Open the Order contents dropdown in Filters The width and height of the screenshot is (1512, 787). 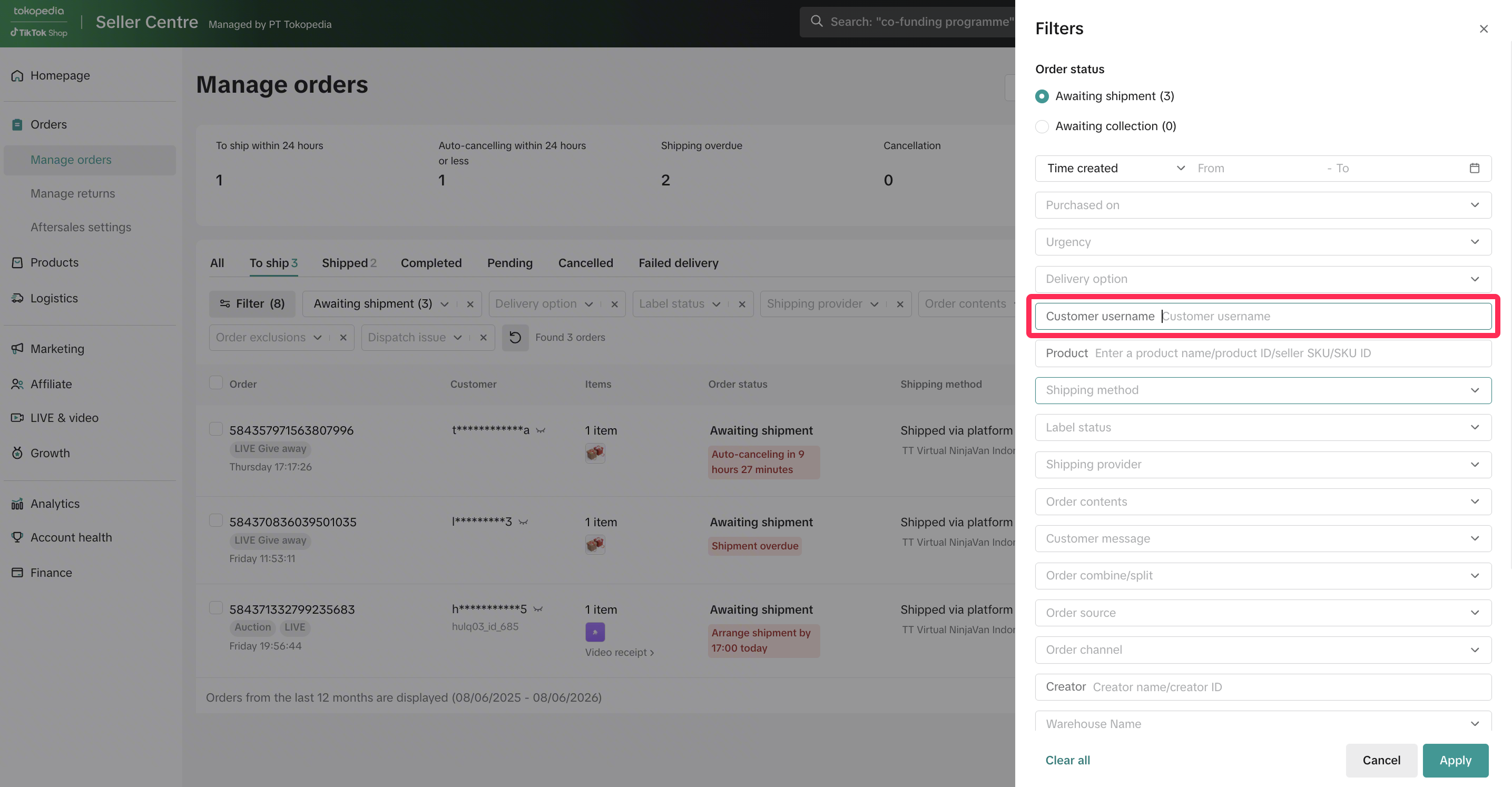(x=1263, y=502)
